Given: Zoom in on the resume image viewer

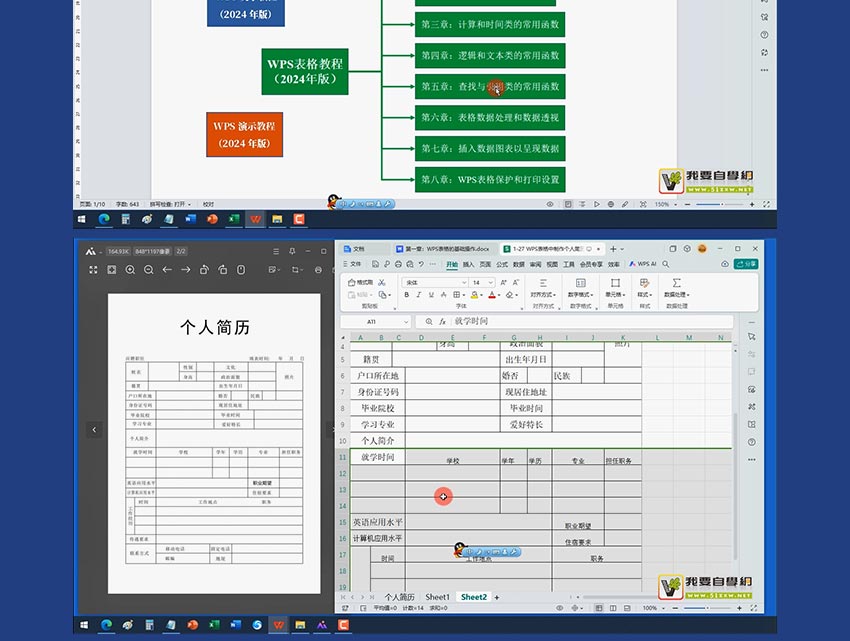Looking at the screenshot, I should tap(130, 270).
